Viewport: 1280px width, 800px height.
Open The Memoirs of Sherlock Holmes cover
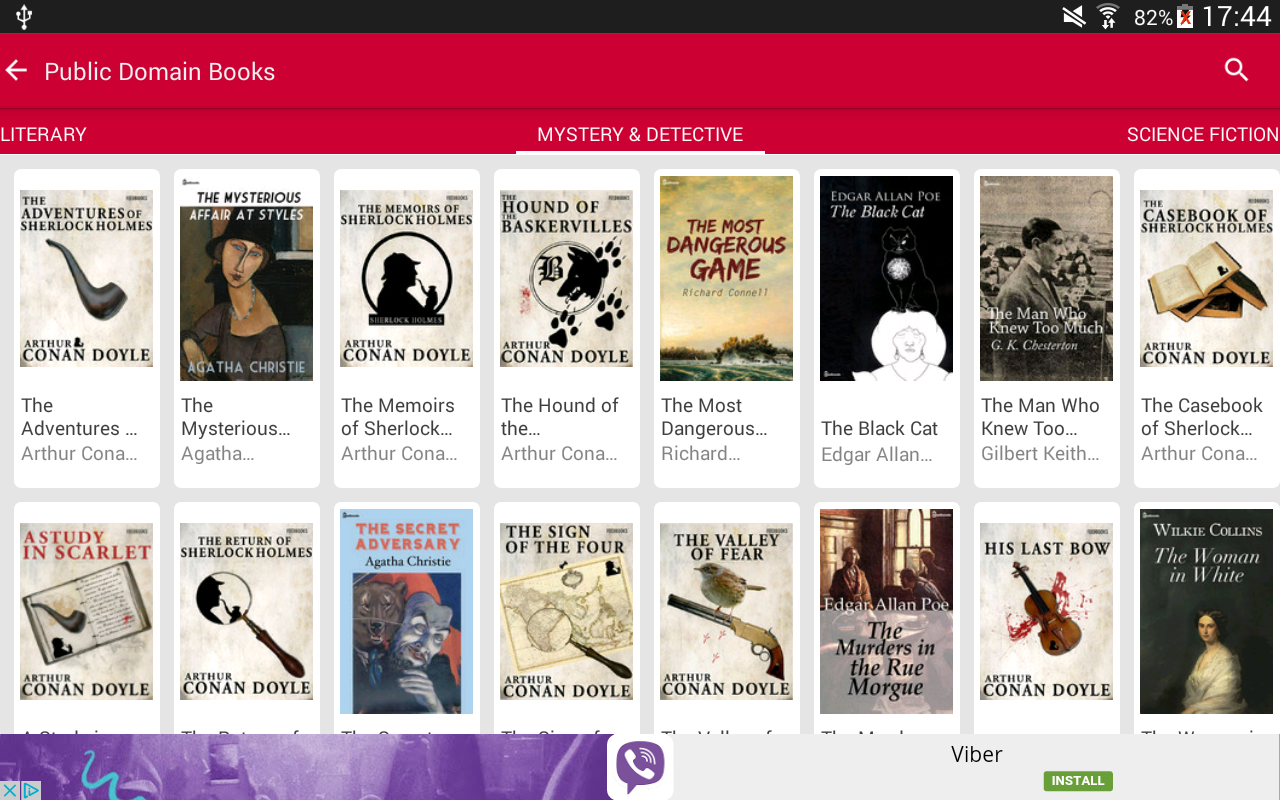407,279
